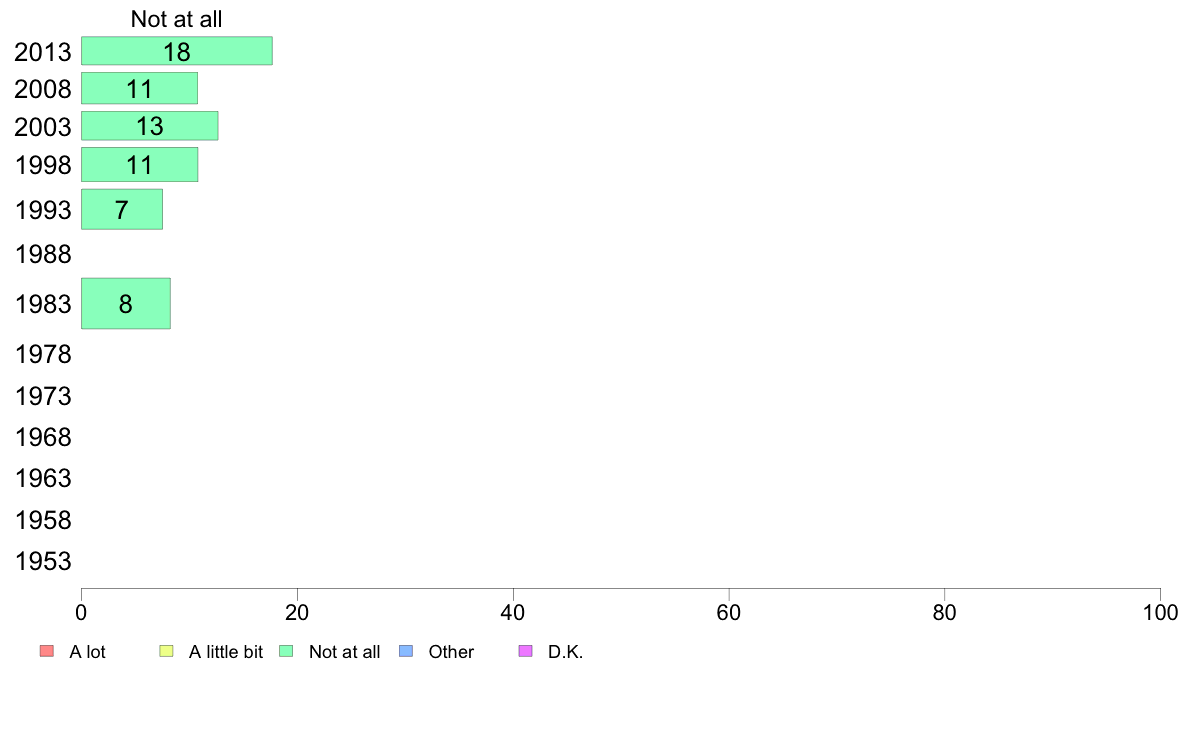1188x736 pixels.
Task: Select the 2003 bar showing 13
Action: 150,126
